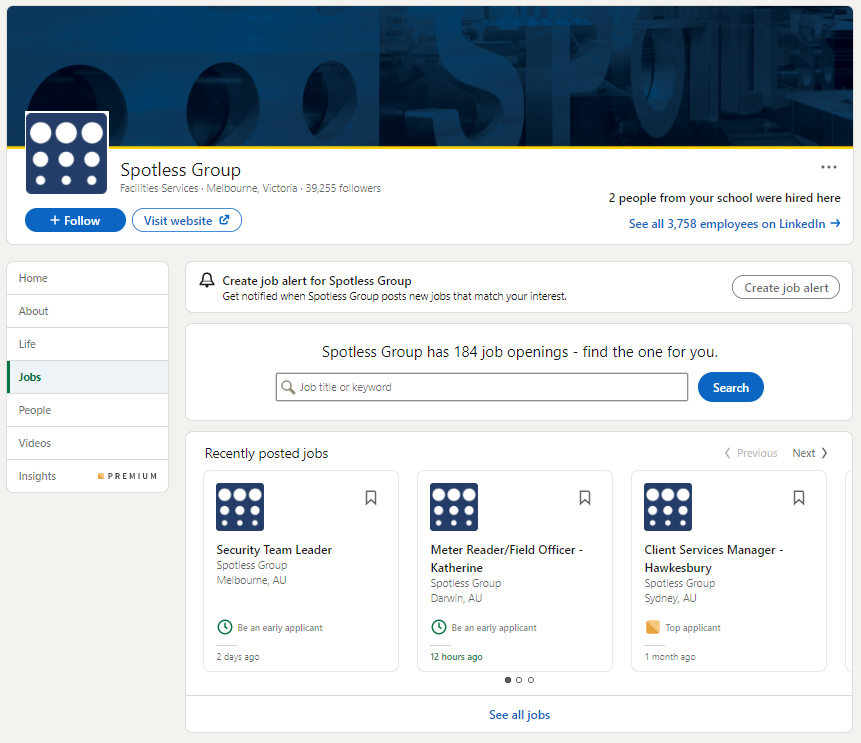Select the About menu item
This screenshot has width=861, height=743.
coord(33,311)
